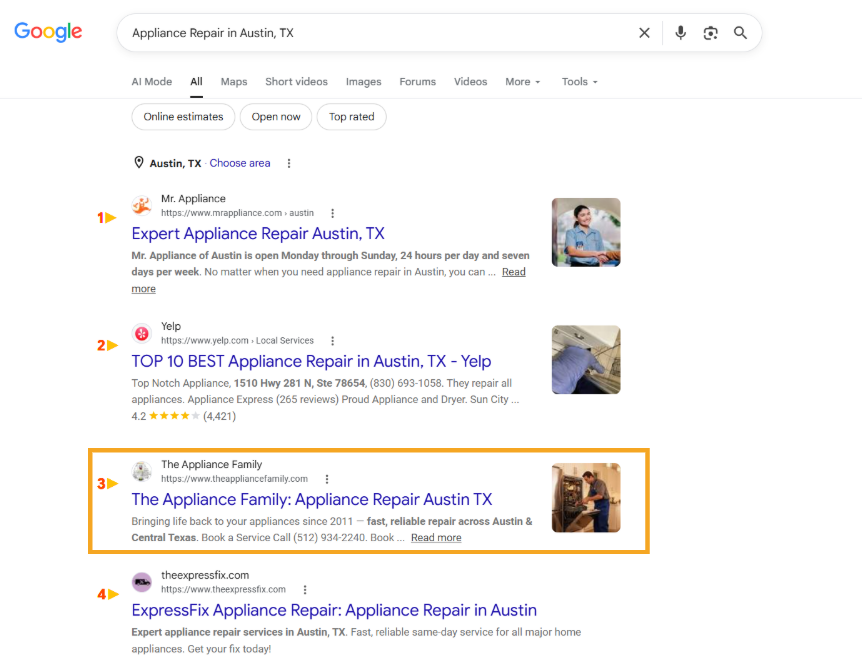Click Read more on Appliance Family snippet

436,538
